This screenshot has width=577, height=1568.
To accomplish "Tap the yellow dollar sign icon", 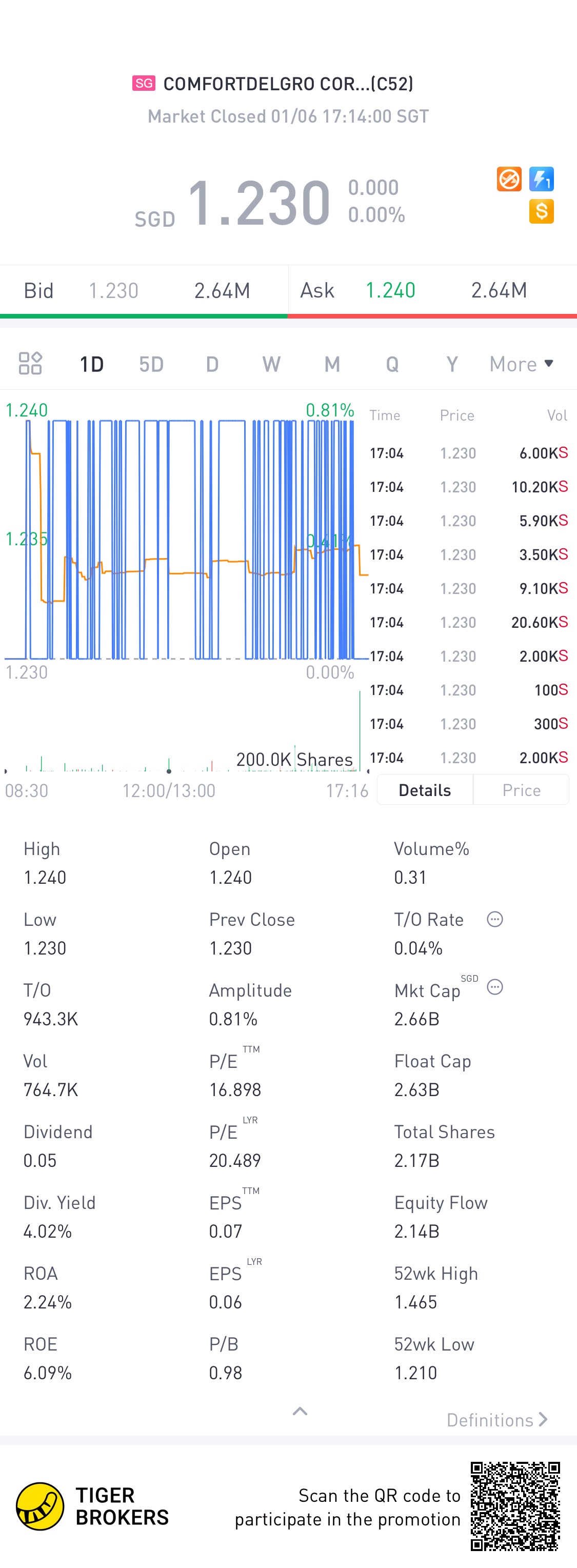I will pos(541,211).
